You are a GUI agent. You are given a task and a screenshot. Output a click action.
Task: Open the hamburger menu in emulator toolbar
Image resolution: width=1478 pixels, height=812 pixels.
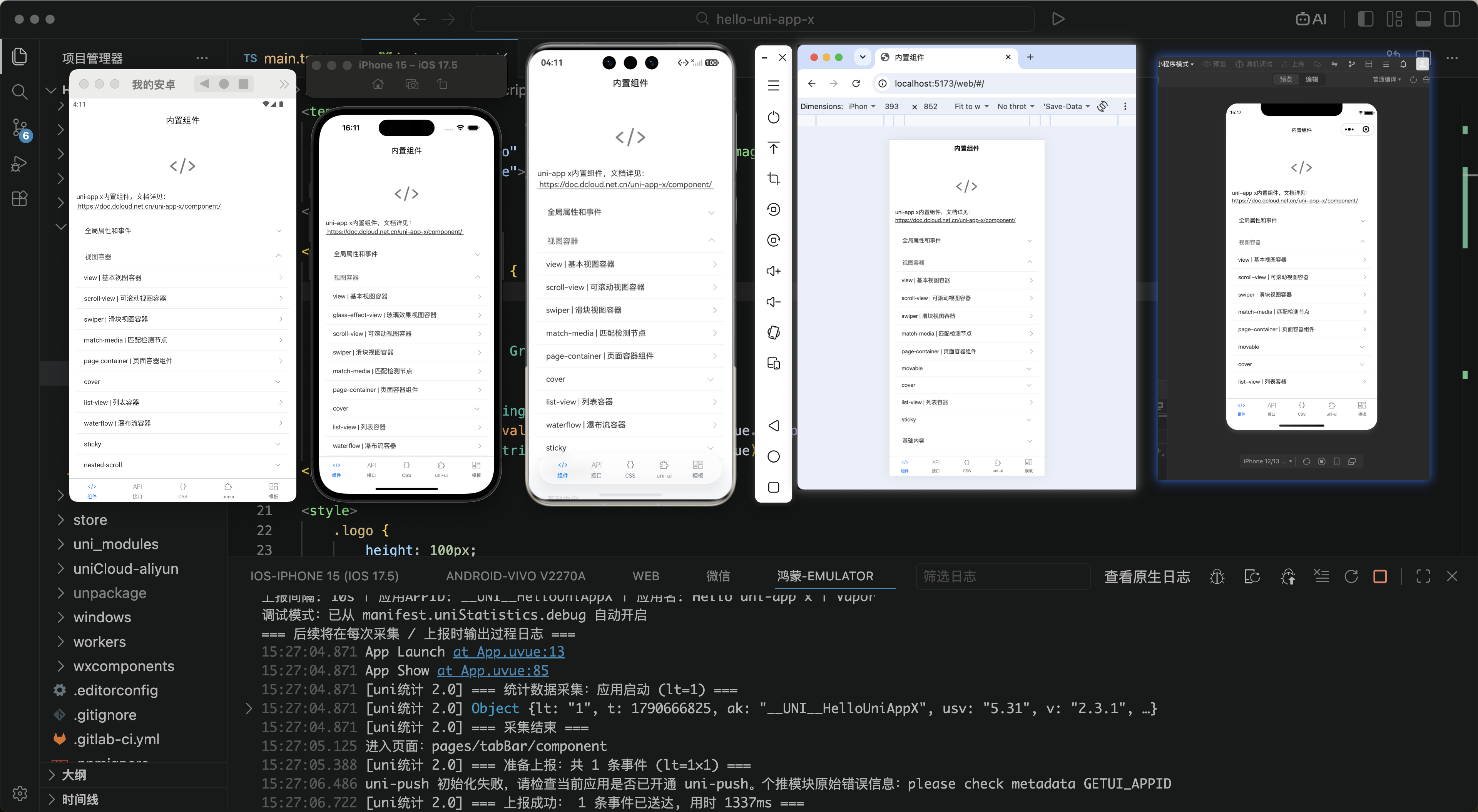pos(773,85)
